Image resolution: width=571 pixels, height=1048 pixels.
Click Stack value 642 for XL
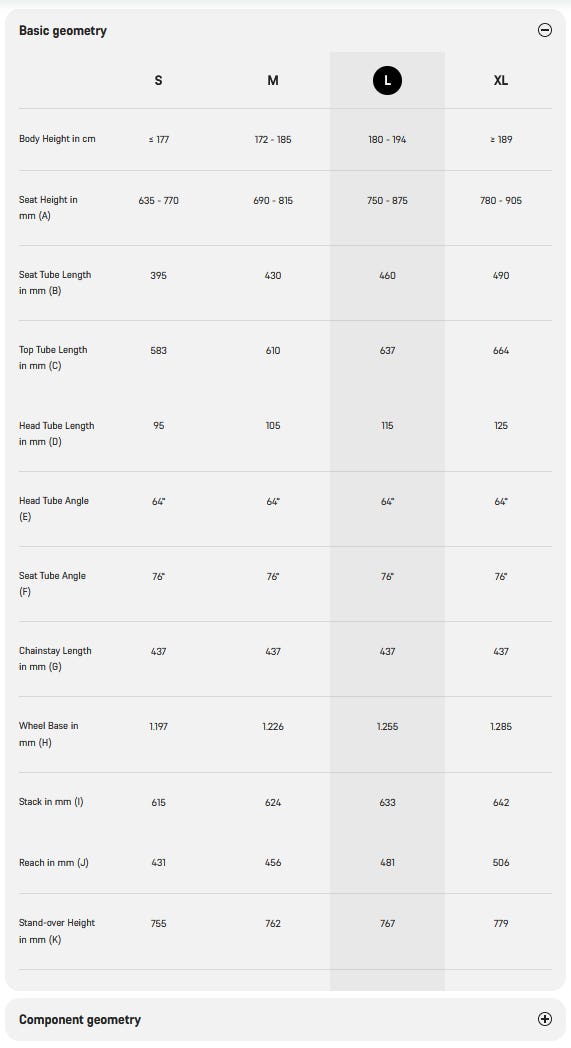[501, 803]
